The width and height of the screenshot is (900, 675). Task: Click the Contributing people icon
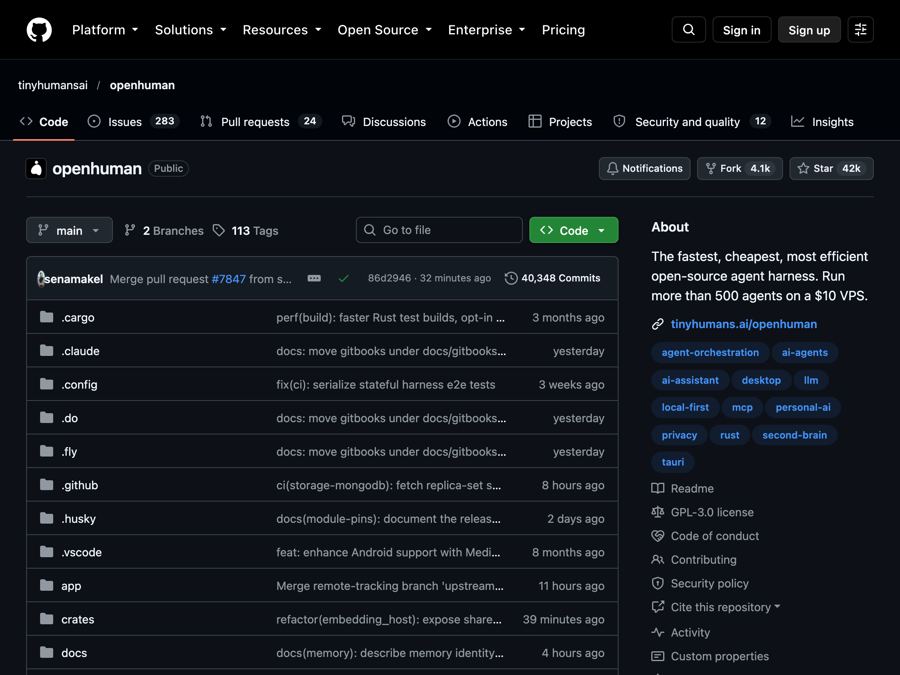[x=658, y=560]
